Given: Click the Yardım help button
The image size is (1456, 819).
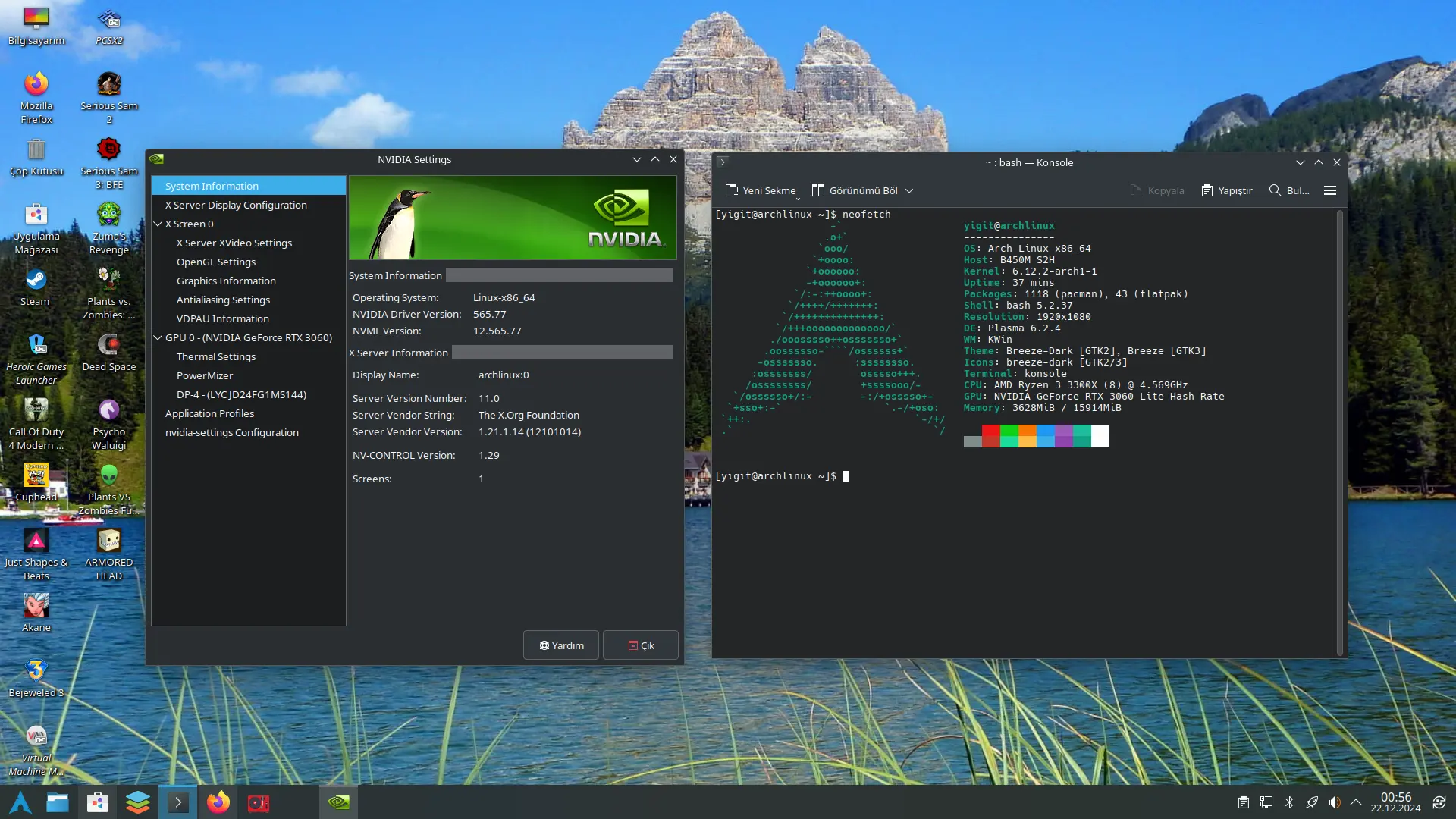Looking at the screenshot, I should [x=561, y=645].
